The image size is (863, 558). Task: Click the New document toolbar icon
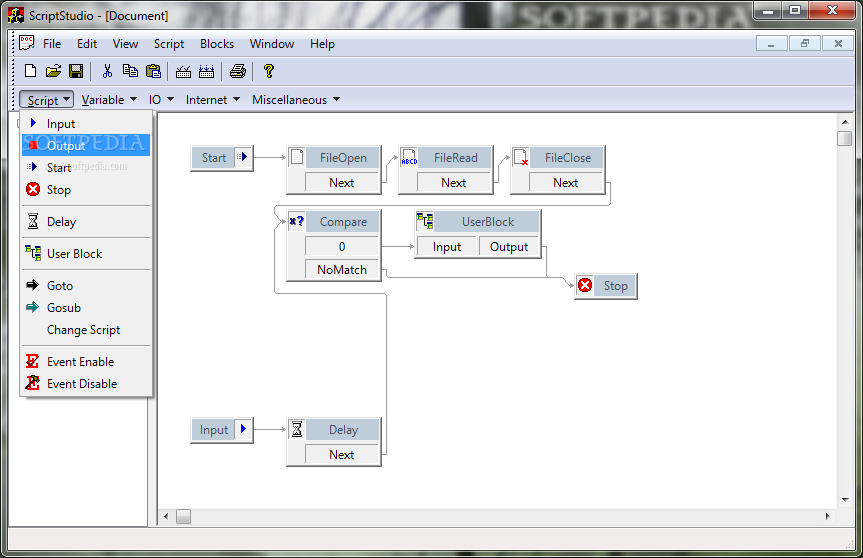[x=31, y=71]
